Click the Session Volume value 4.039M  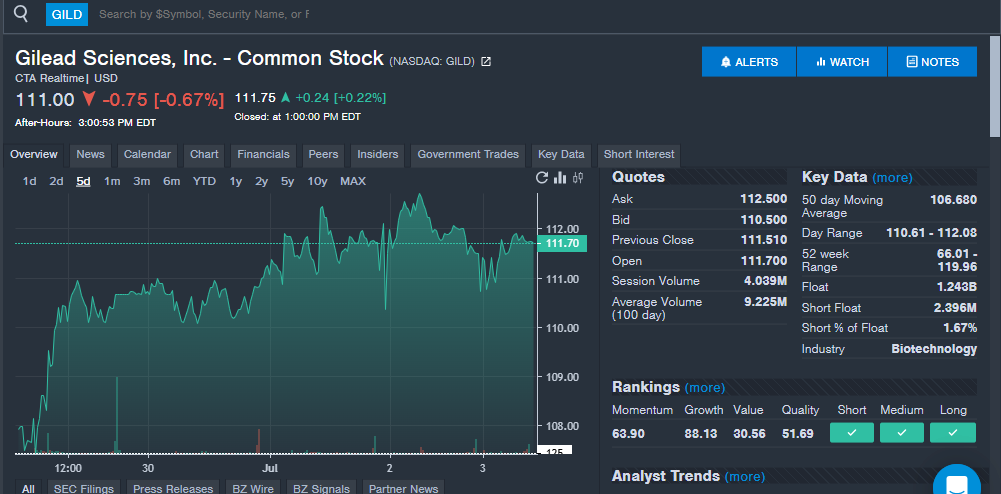click(x=765, y=281)
